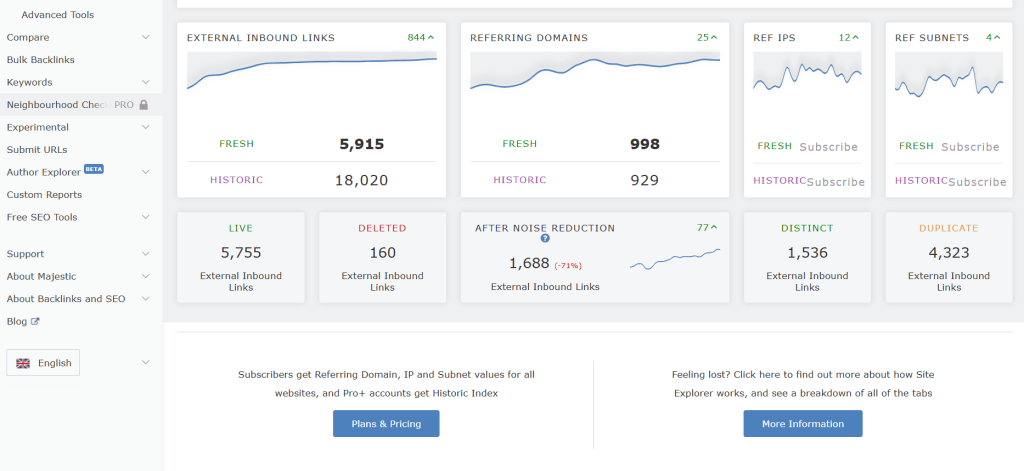Click the More Information button
The width and height of the screenshot is (1024, 471).
(x=802, y=424)
